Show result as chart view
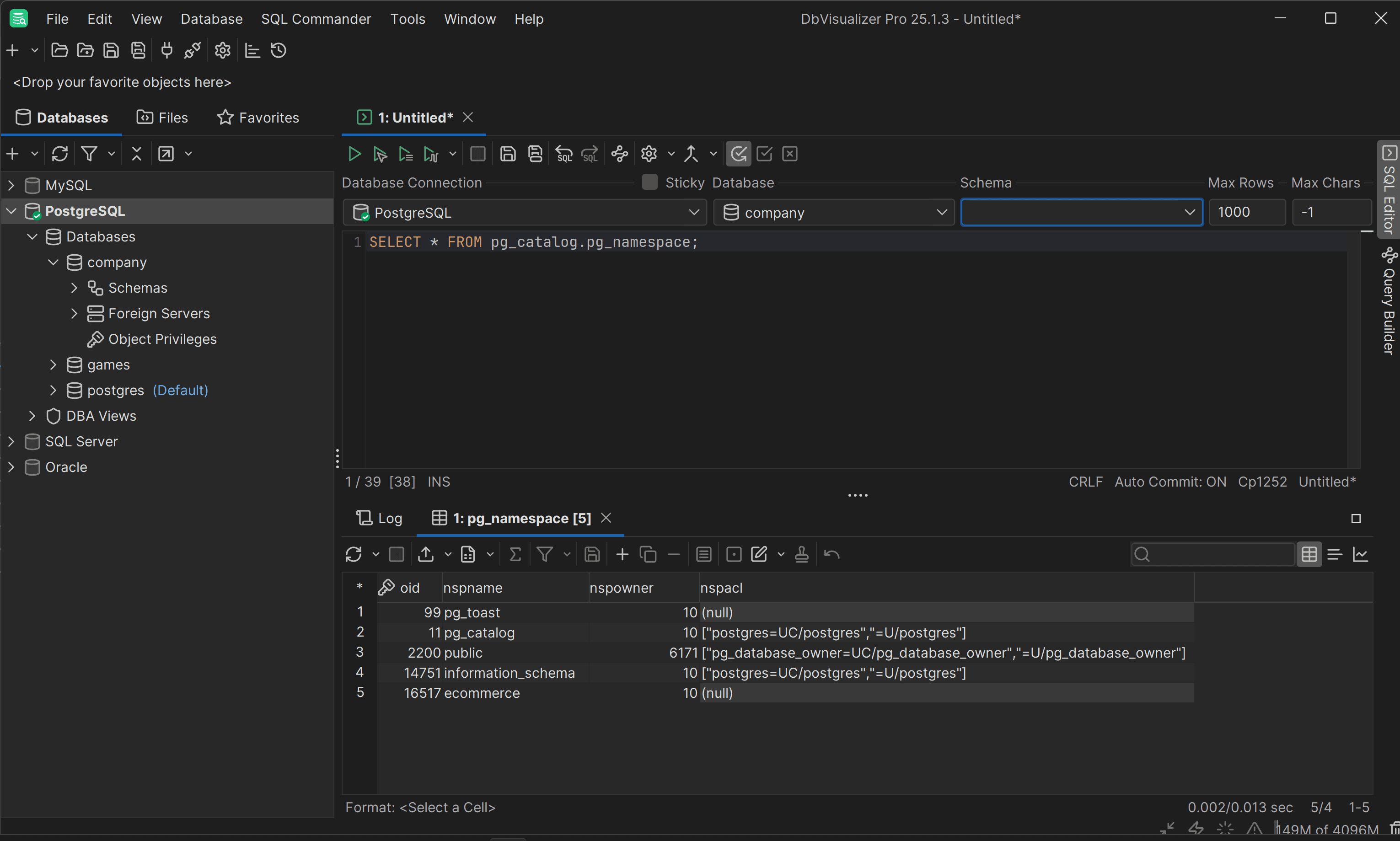This screenshot has height=841, width=1400. (1360, 554)
